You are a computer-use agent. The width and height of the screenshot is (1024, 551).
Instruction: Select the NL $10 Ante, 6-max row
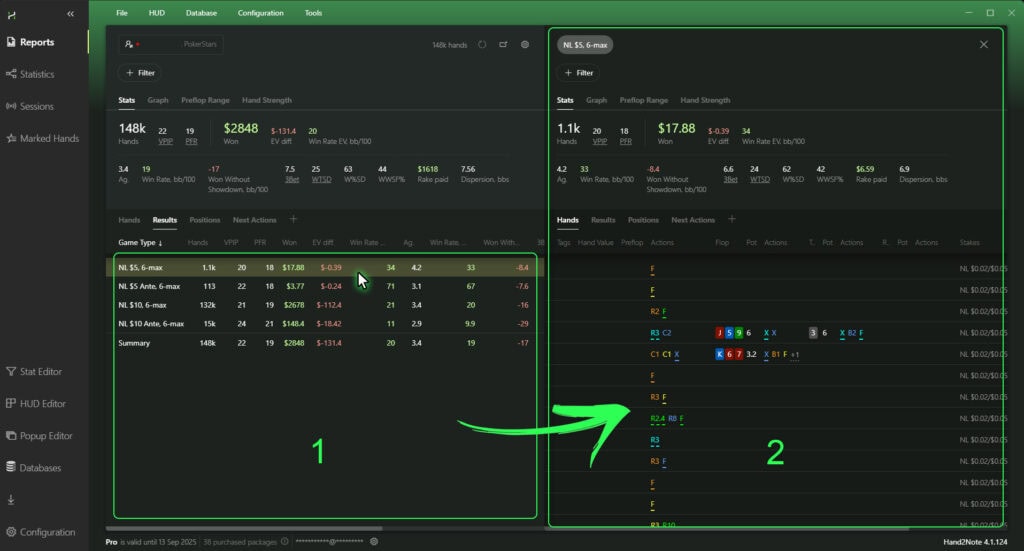[151, 324]
